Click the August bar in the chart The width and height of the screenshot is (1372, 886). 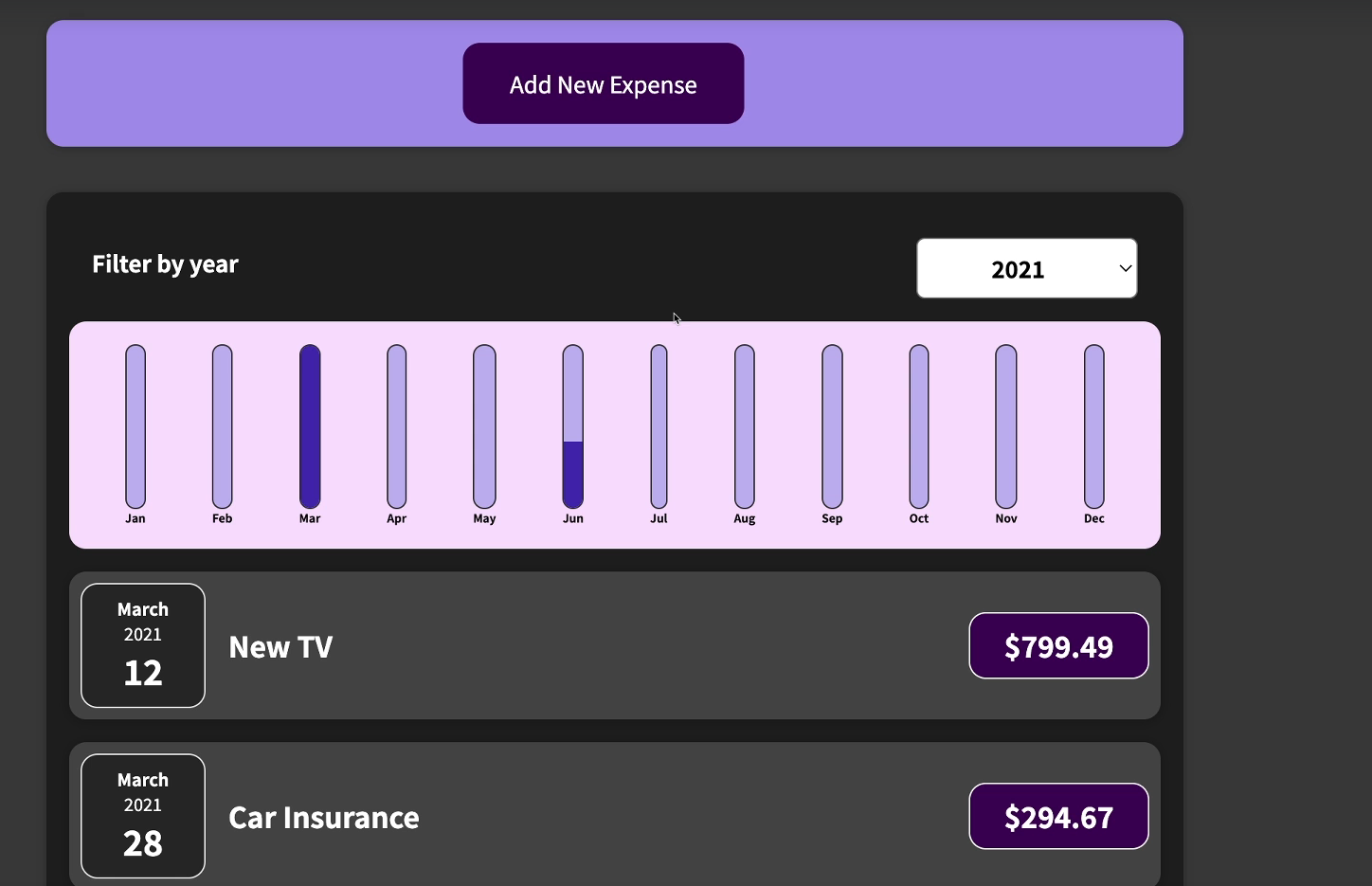click(744, 426)
